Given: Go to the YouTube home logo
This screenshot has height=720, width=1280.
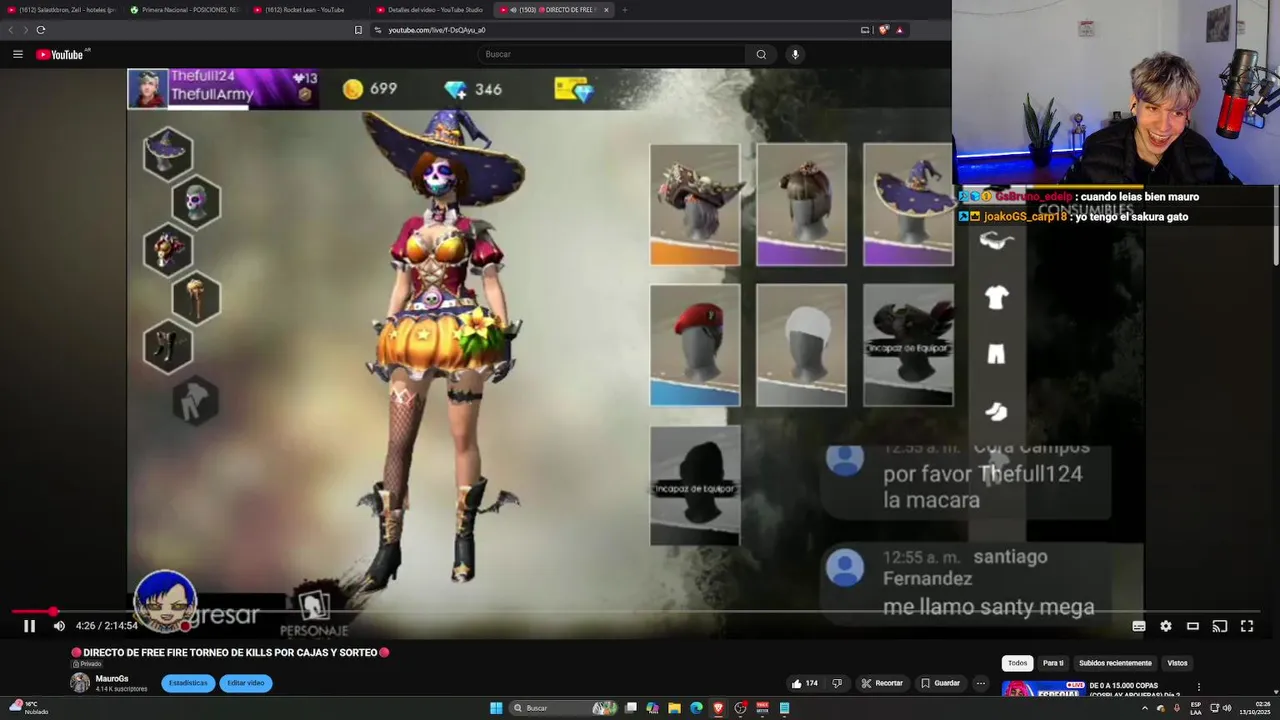Looking at the screenshot, I should (x=62, y=54).
